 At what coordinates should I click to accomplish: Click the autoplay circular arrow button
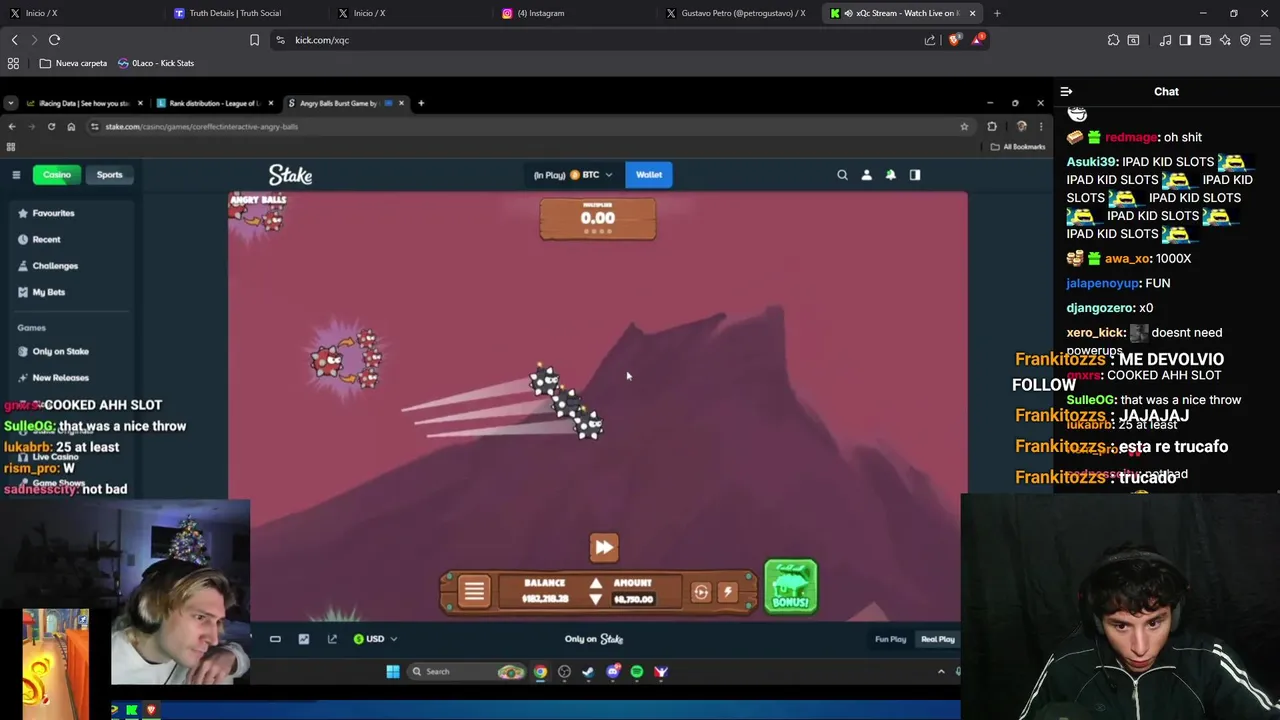pyautogui.click(x=701, y=592)
